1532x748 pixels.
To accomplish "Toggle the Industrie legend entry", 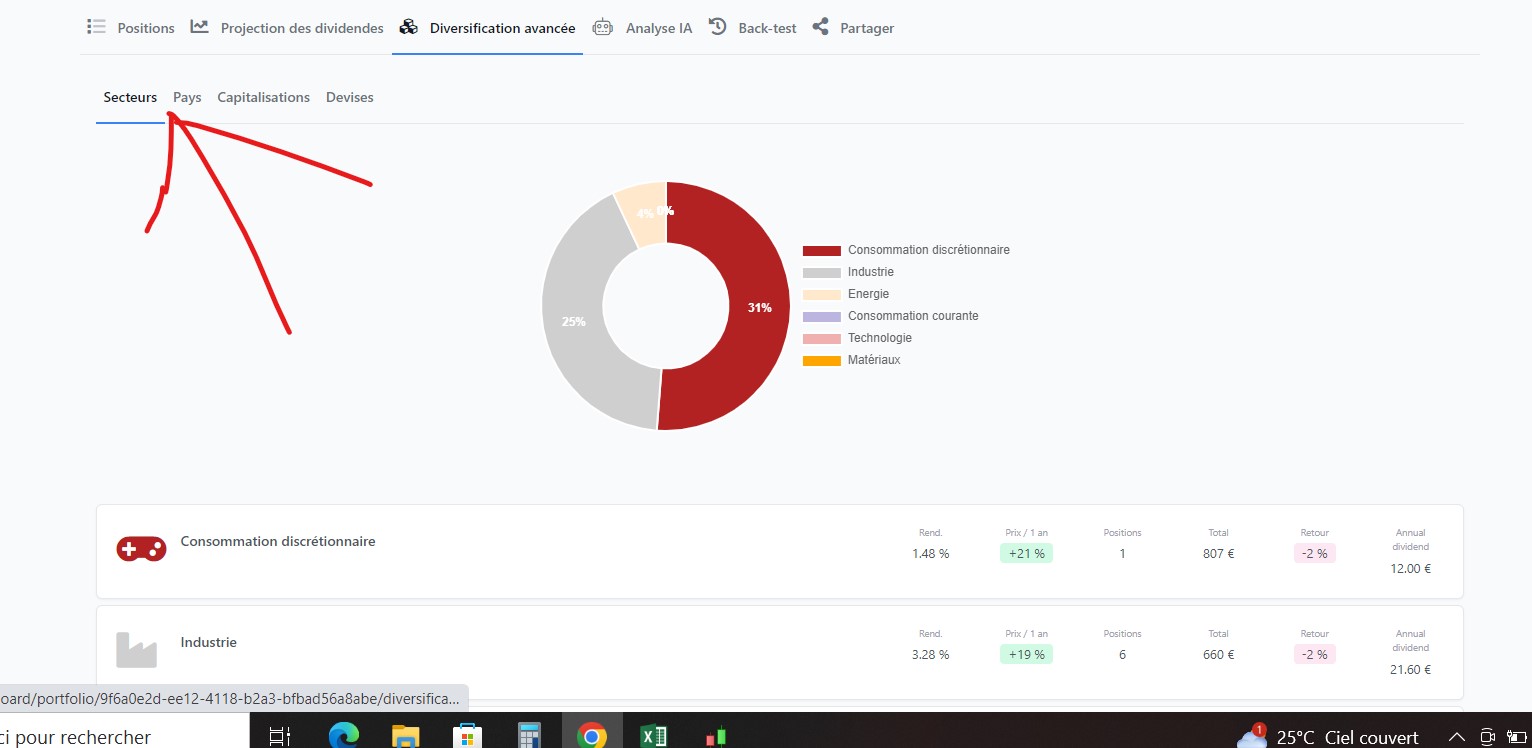I will 870,272.
